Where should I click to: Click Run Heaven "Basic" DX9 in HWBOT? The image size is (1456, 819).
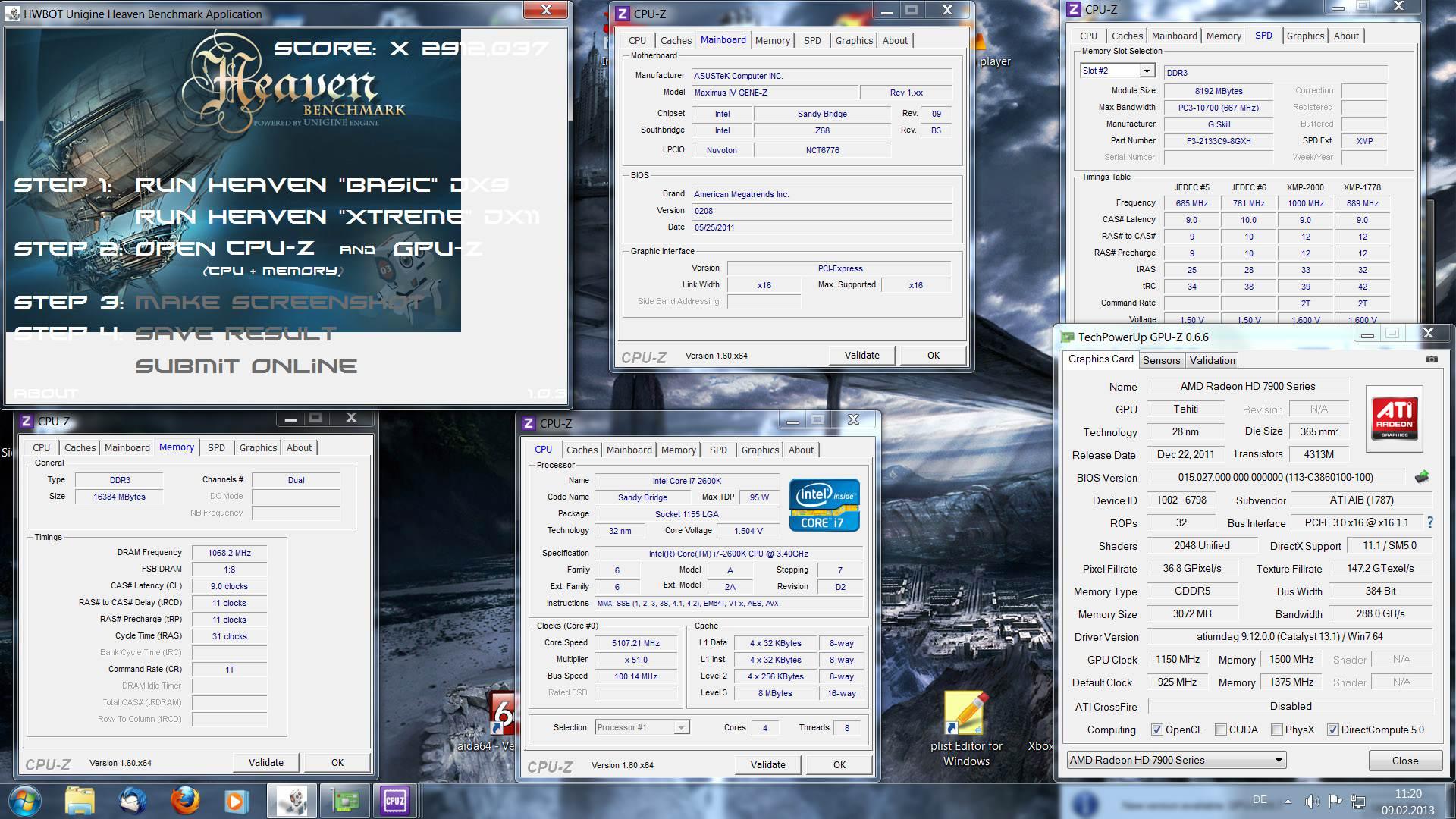(322, 185)
